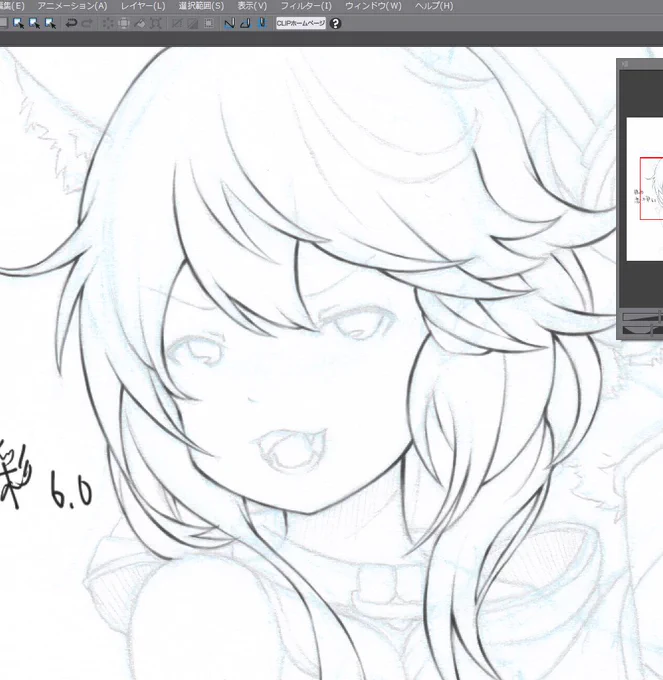Toggle Snap to Grid
Viewport: 663px width, 680px height.
coord(262,23)
